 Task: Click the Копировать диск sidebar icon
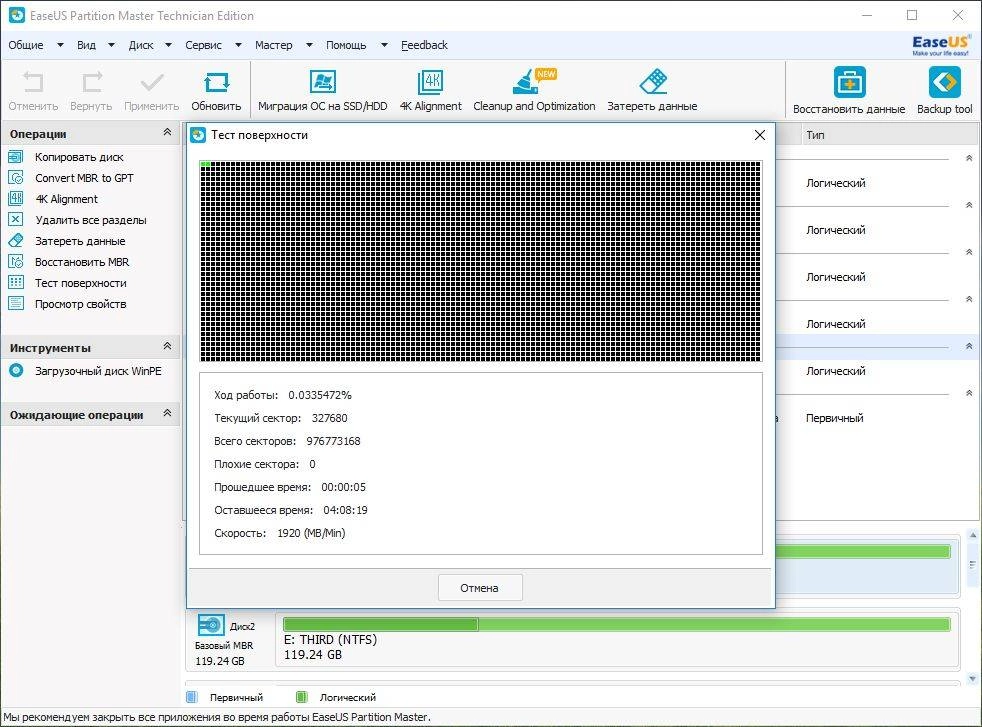click(x=16, y=157)
